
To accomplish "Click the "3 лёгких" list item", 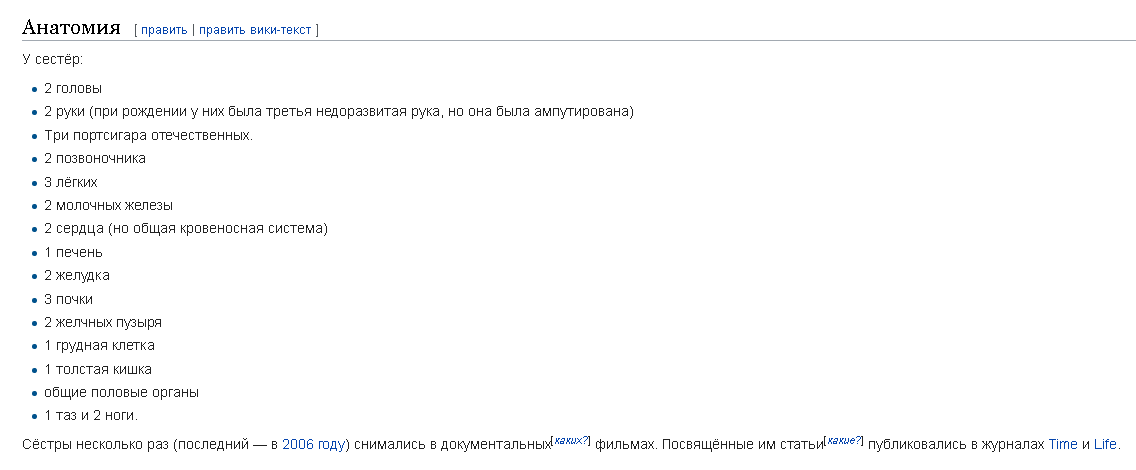I will 71,182.
